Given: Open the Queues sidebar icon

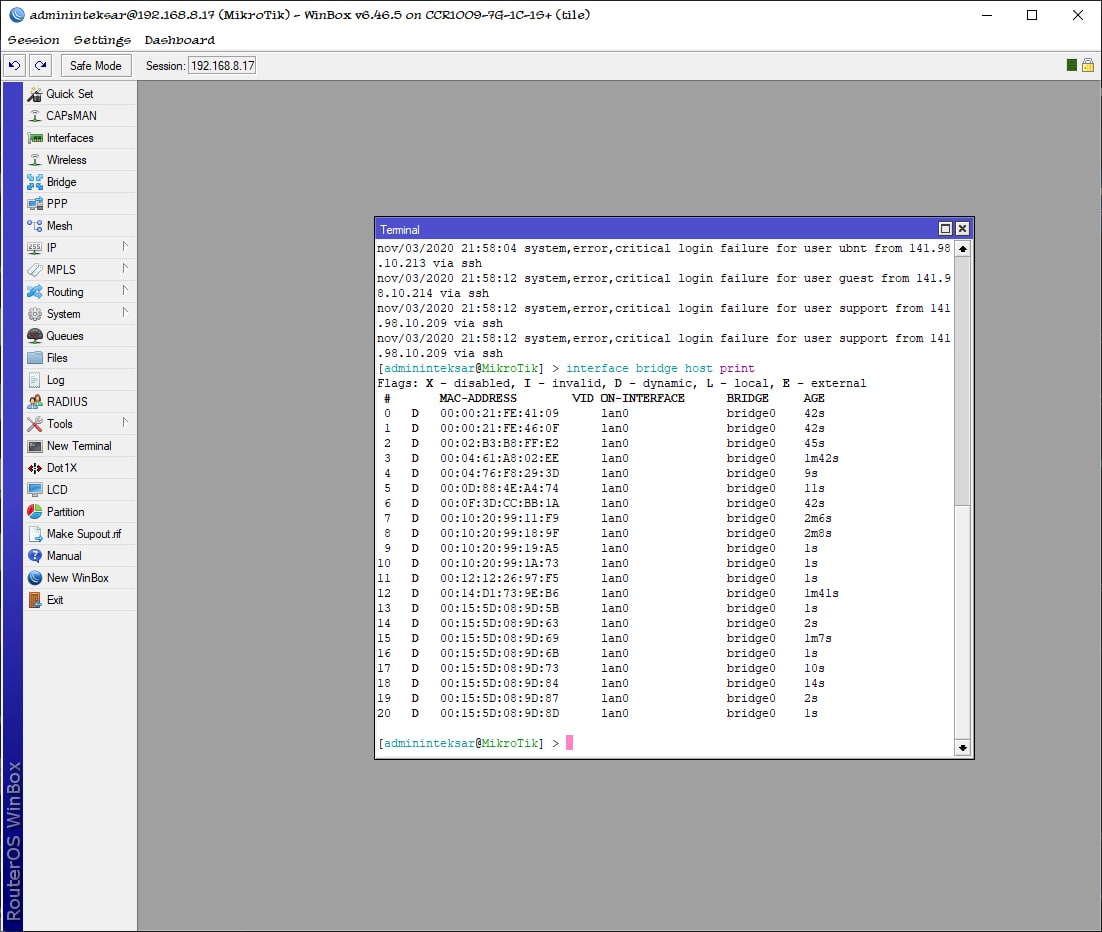Looking at the screenshot, I should (x=34, y=336).
